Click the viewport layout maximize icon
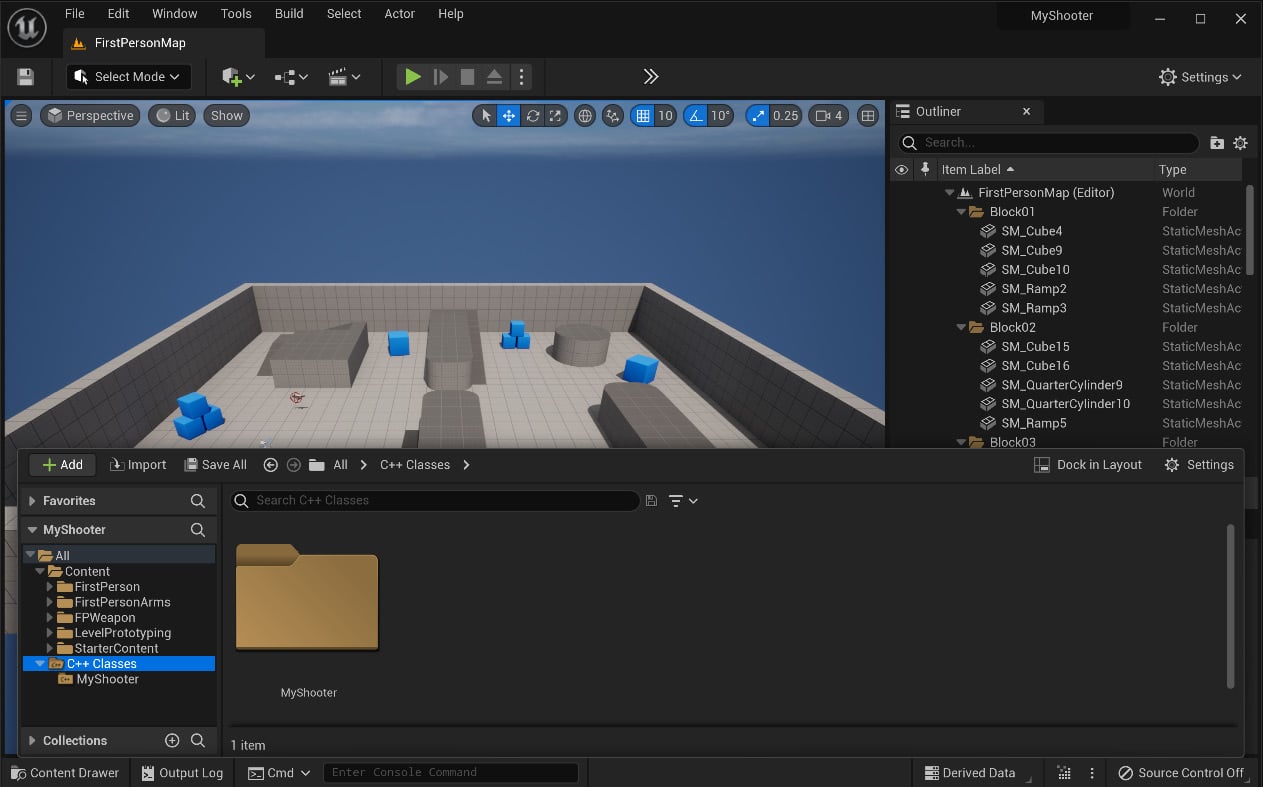 click(x=868, y=116)
